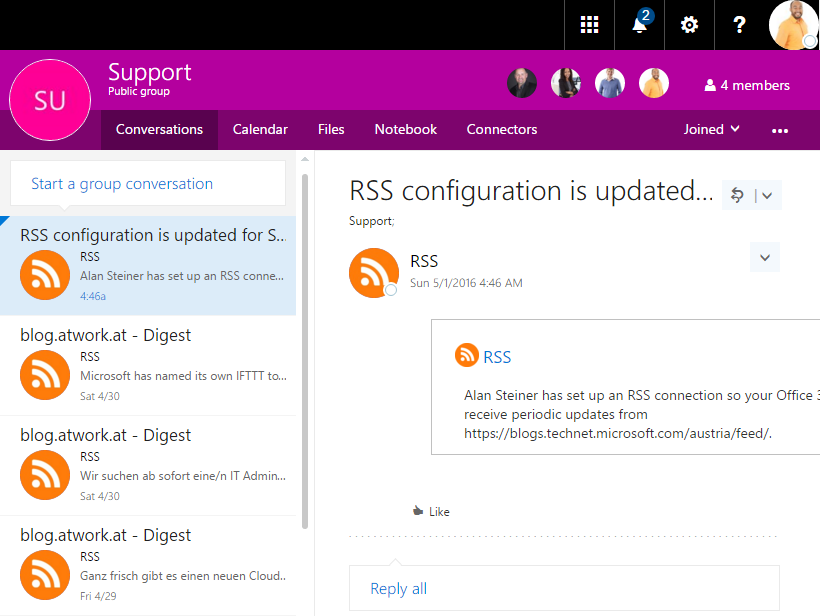Click the 4 members link
The height and width of the screenshot is (616, 820).
click(747, 85)
